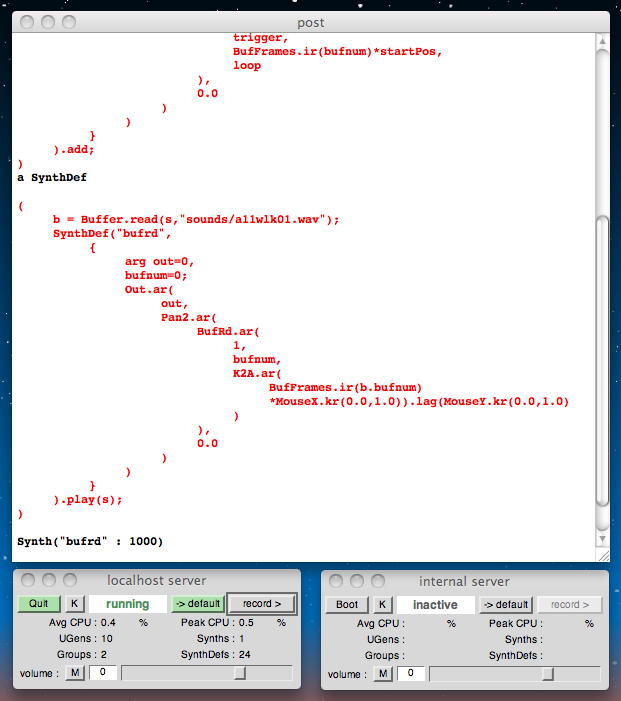Click K button in localhost server window
This screenshot has height=701, width=621.
75,604
